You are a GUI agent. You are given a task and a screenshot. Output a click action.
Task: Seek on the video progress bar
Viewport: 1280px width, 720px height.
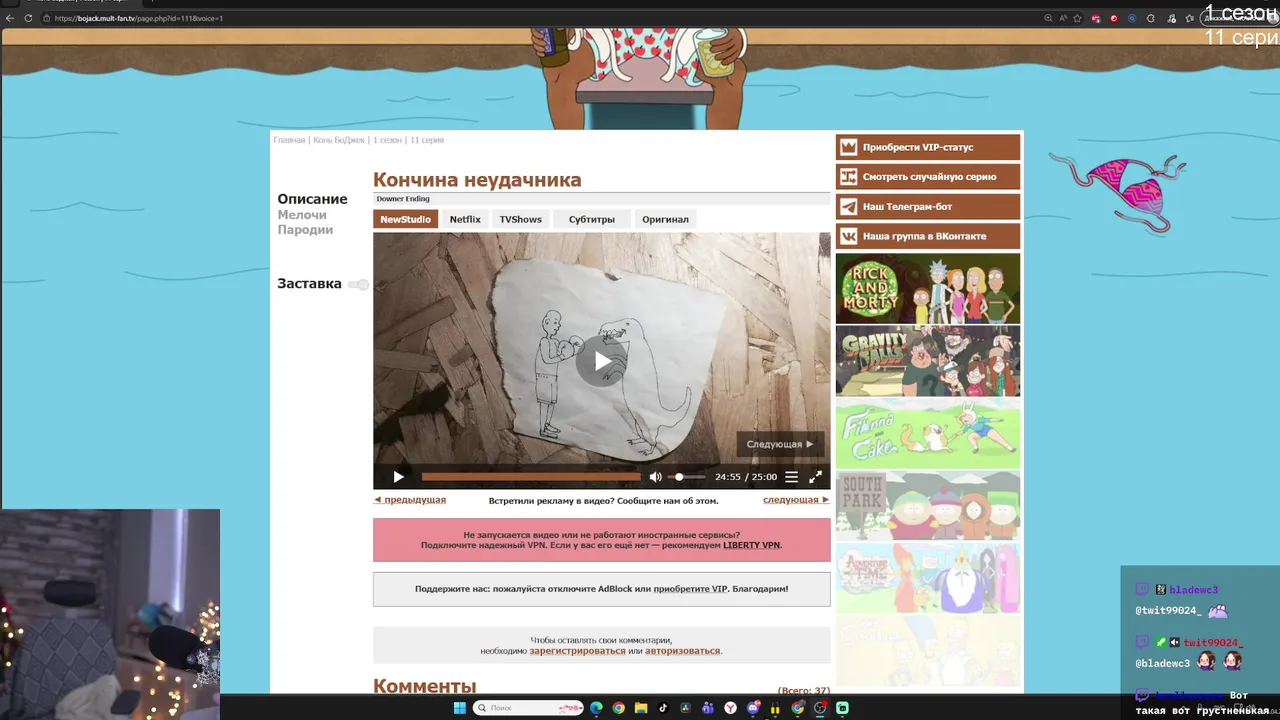coord(531,477)
